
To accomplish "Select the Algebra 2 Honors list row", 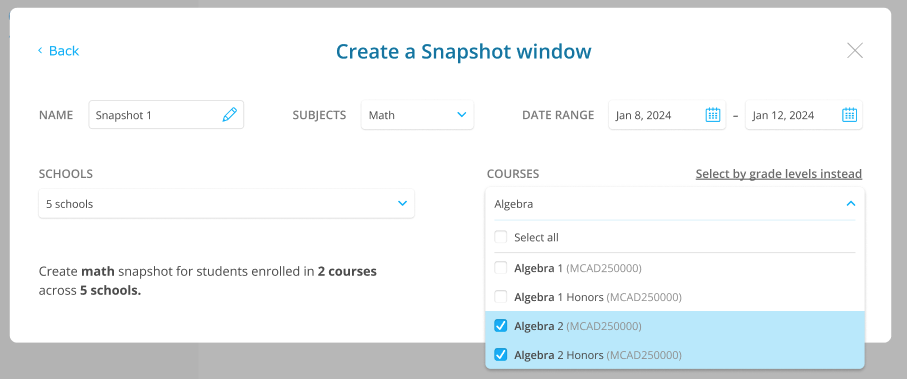I will click(x=674, y=355).
